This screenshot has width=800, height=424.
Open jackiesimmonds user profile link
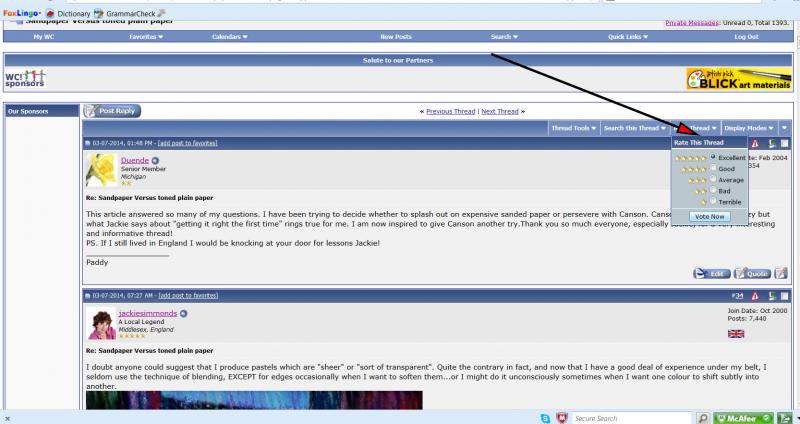point(147,313)
